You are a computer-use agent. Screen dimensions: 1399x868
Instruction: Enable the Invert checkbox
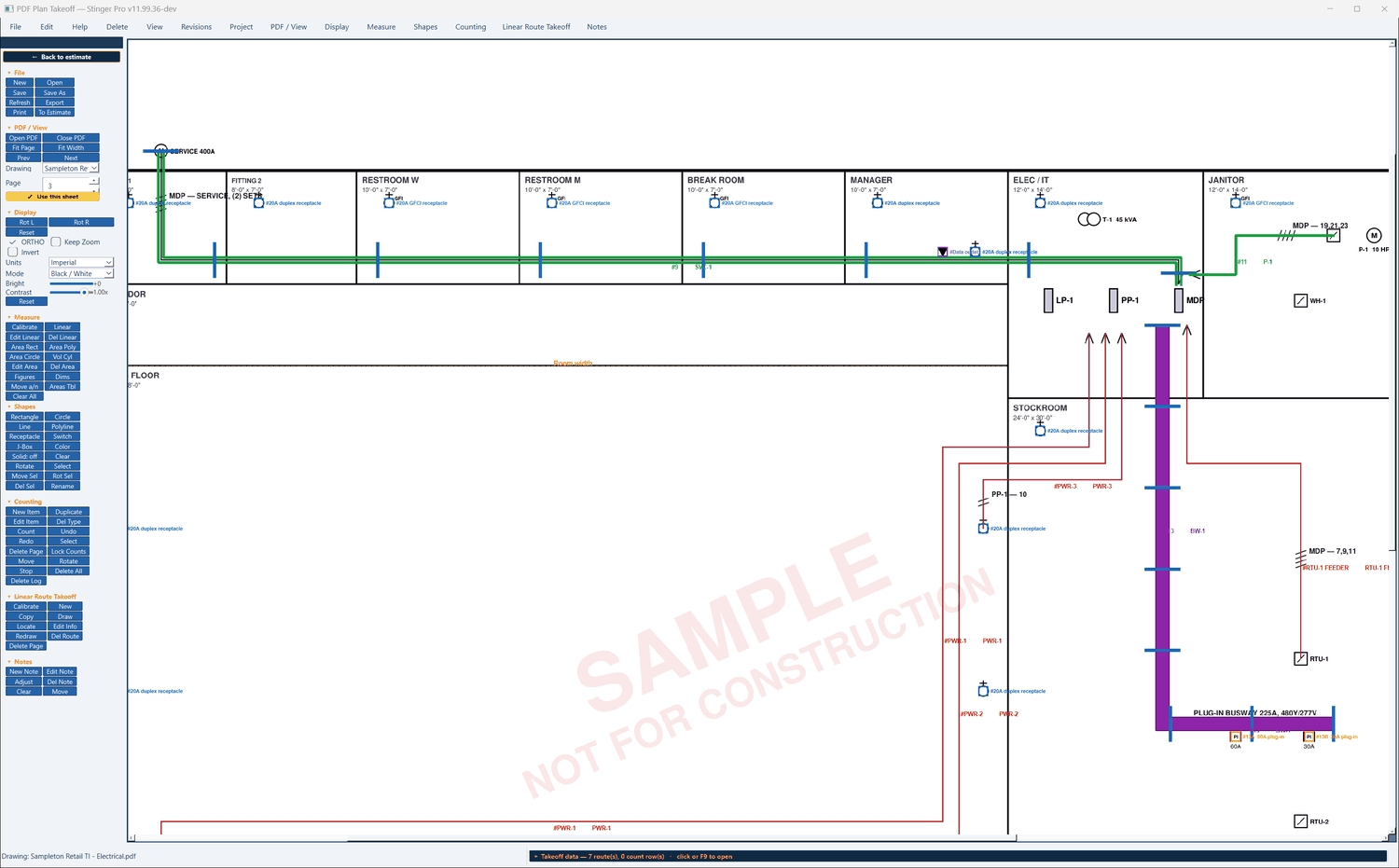[x=12, y=252]
